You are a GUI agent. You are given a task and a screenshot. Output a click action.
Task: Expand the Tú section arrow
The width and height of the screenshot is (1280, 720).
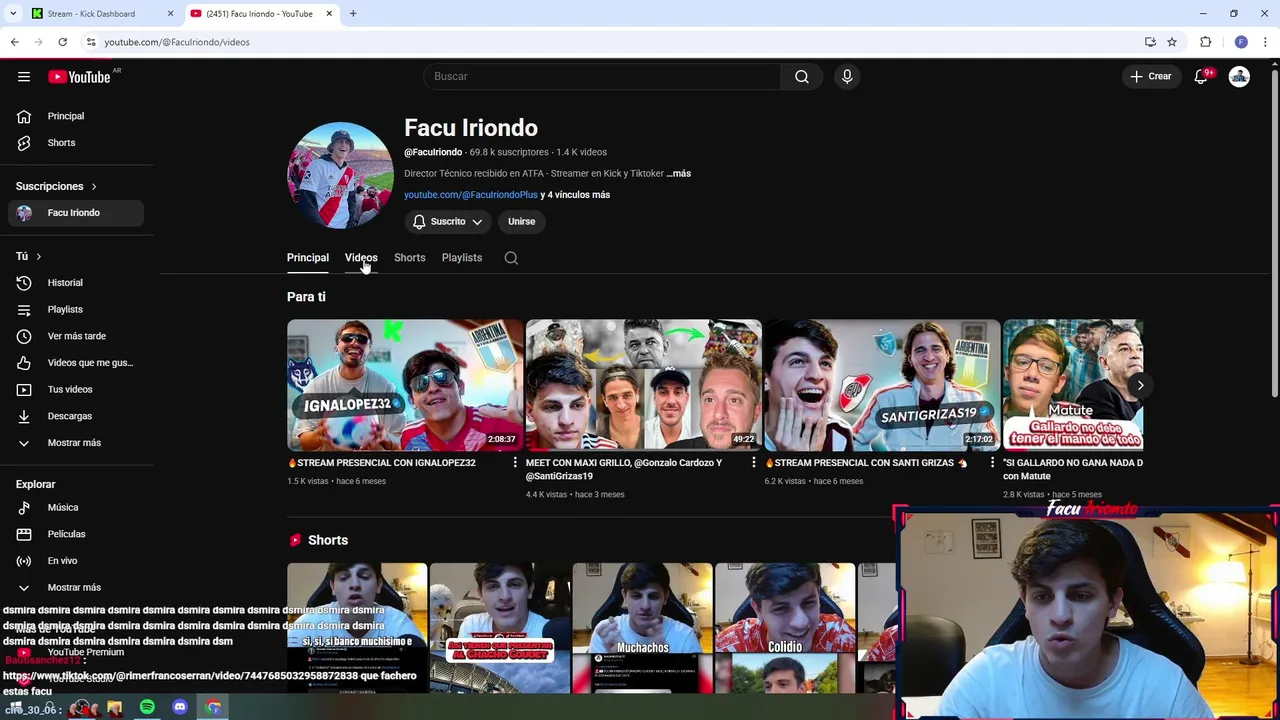point(38,257)
